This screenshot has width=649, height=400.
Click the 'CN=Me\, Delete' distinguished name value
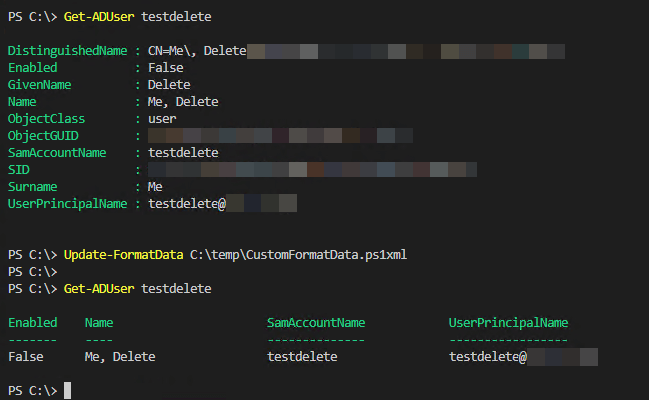tap(197, 50)
